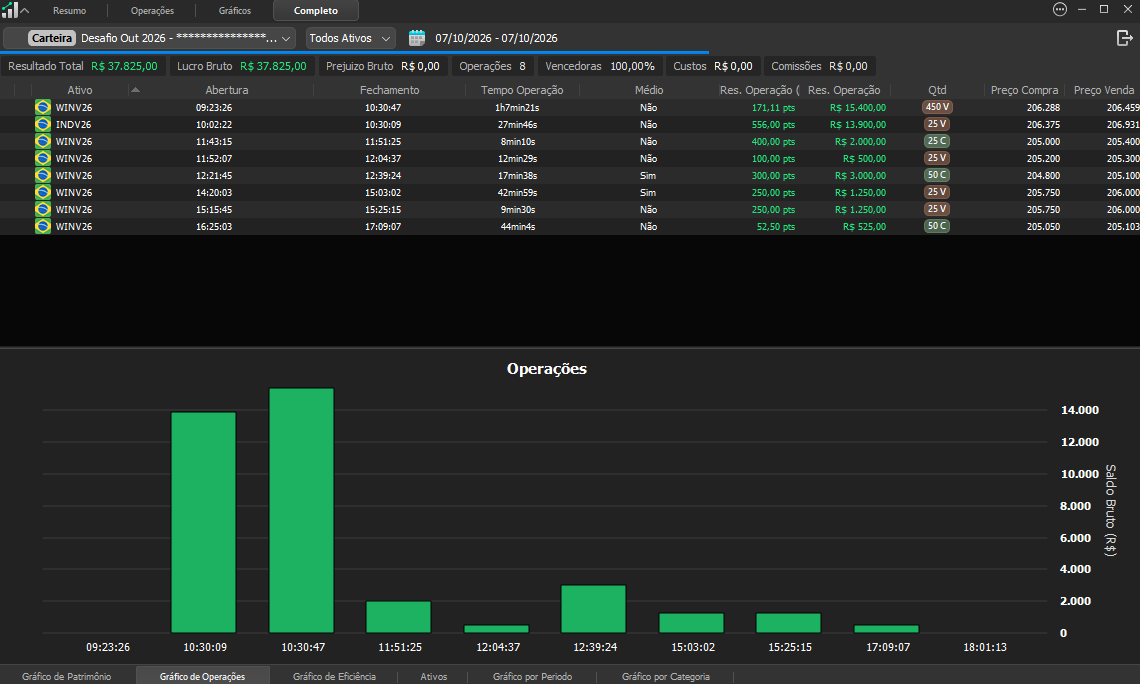This screenshot has width=1140, height=684.
Task: Click the Lucro Bruto summary box
Action: pos(241,66)
